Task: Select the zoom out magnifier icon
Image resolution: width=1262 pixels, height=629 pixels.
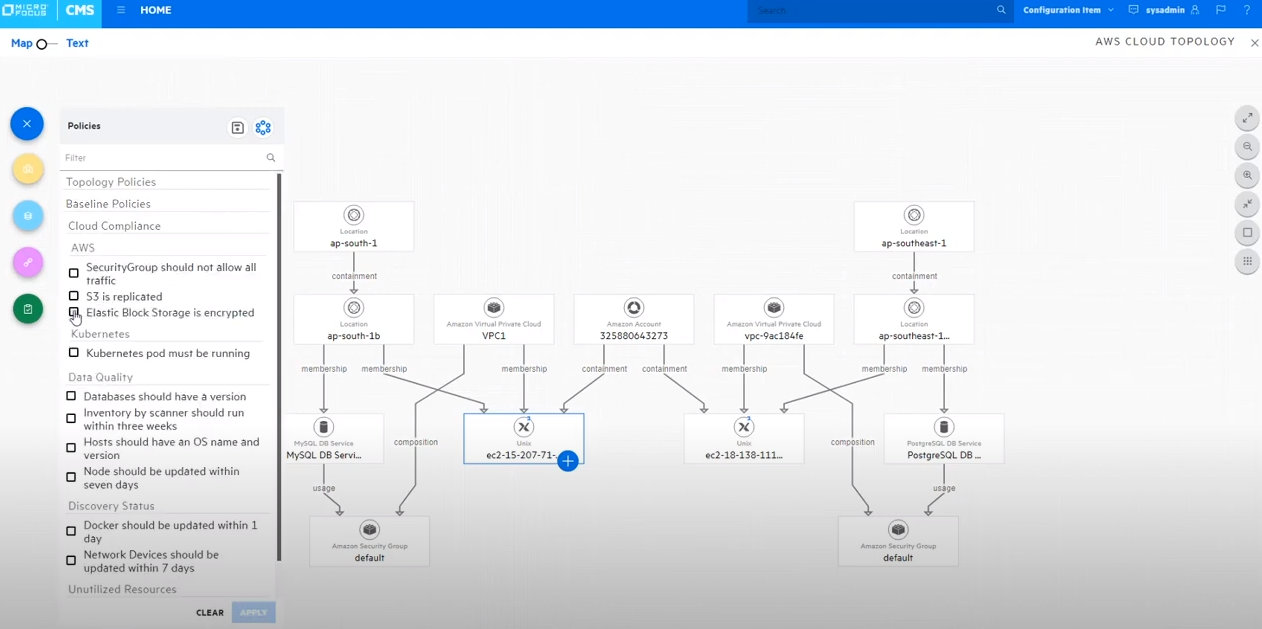Action: (1247, 146)
